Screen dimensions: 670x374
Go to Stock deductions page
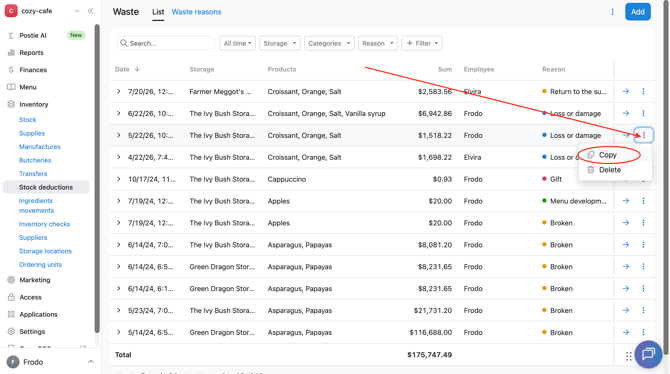46,187
